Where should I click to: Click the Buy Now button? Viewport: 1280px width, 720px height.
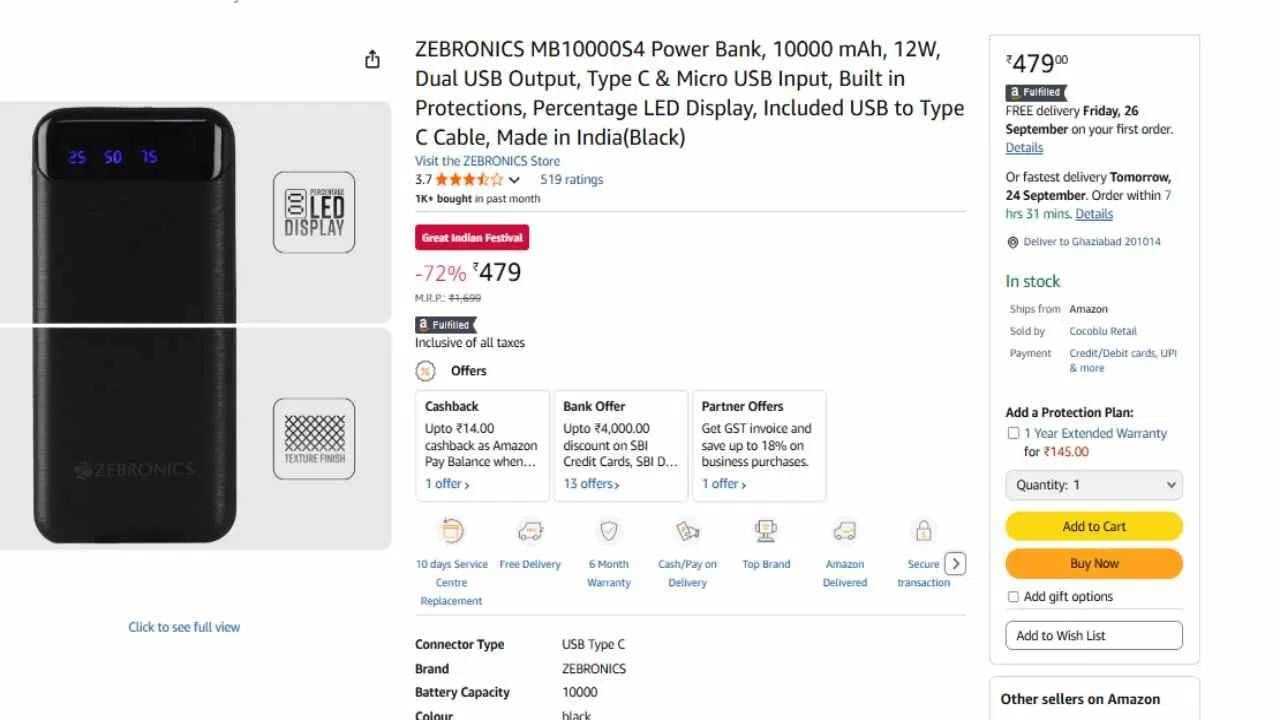(1093, 563)
